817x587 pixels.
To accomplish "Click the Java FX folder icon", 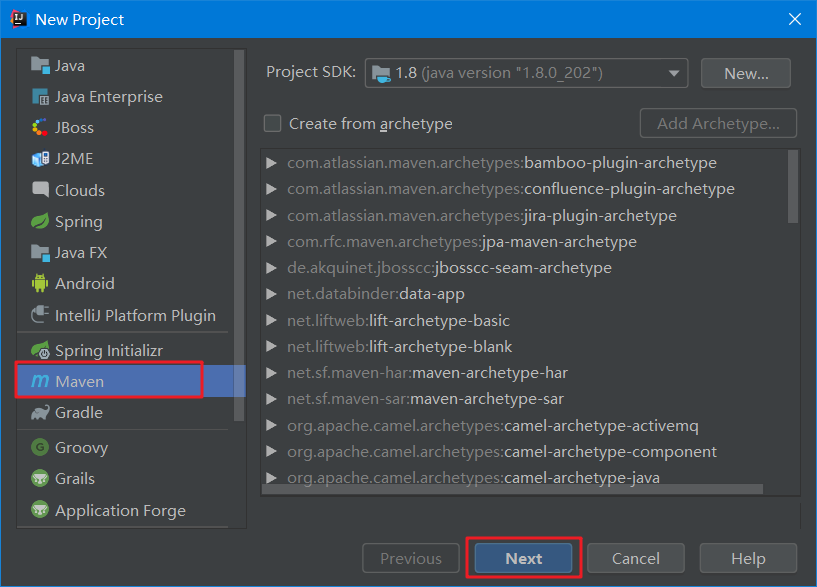I will coord(40,253).
